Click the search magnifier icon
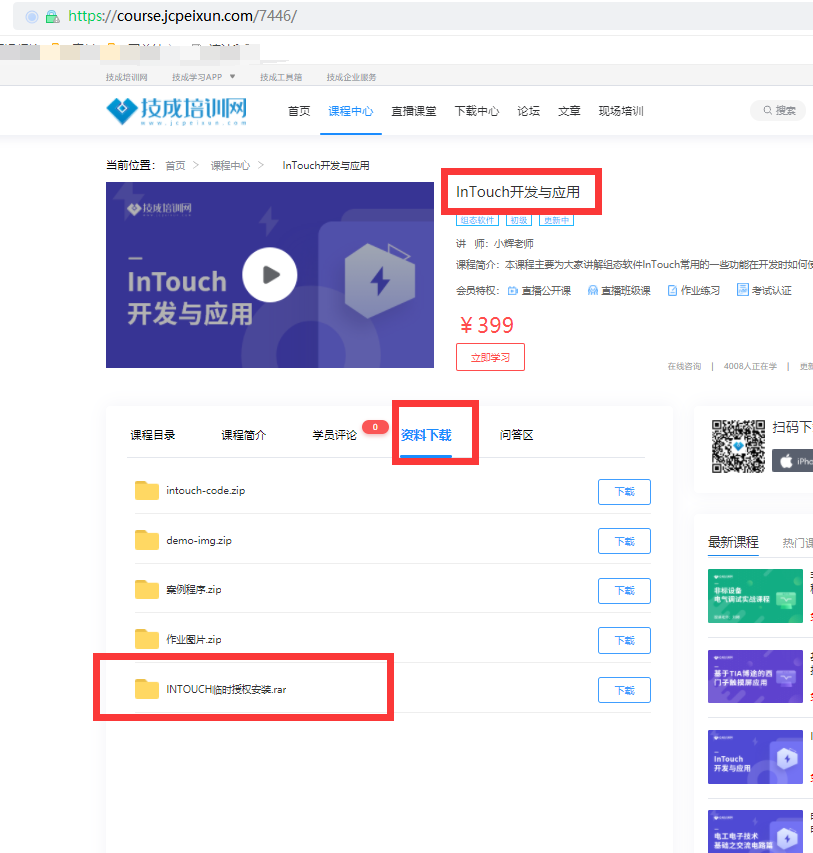Image resolution: width=813 pixels, height=853 pixels. pyautogui.click(x=767, y=110)
